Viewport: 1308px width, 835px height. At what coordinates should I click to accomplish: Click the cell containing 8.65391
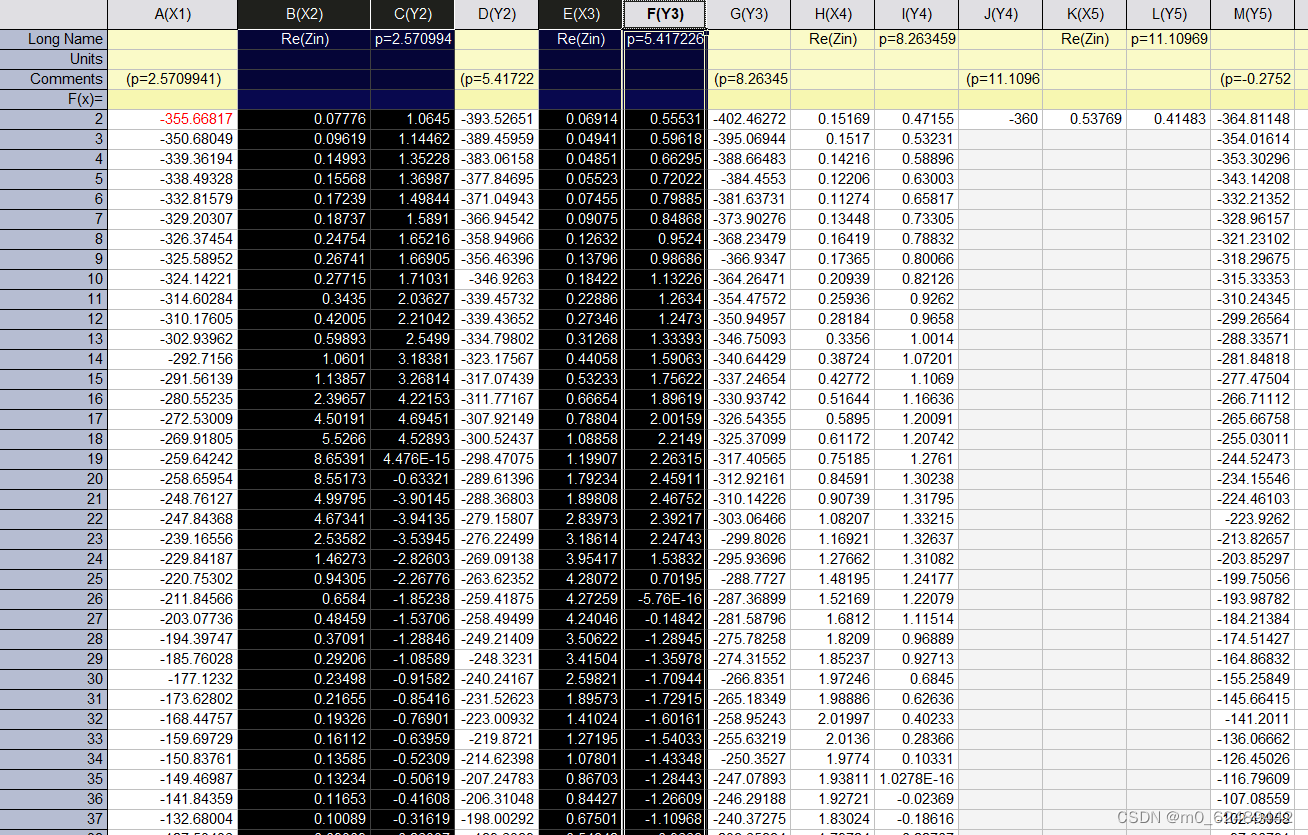304,459
